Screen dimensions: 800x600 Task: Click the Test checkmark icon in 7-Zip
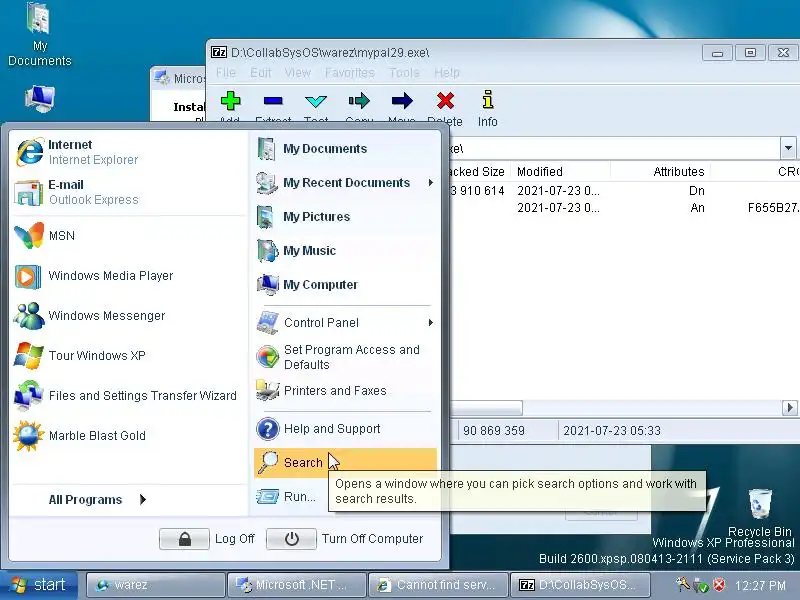click(x=316, y=101)
